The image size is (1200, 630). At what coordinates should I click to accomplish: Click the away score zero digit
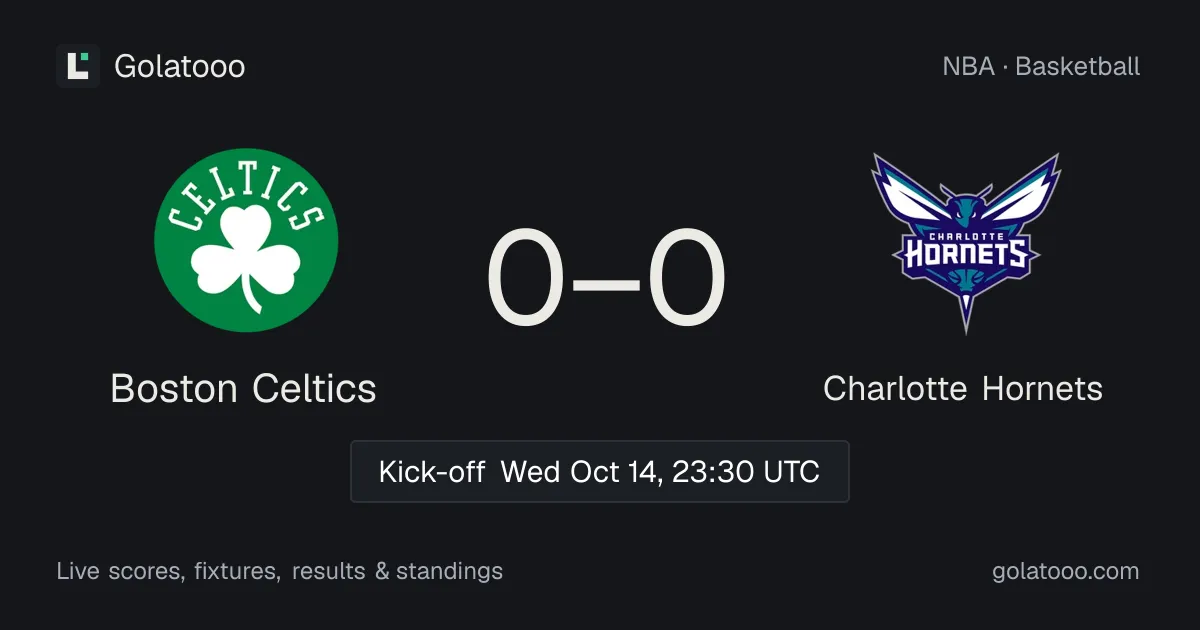tap(687, 279)
